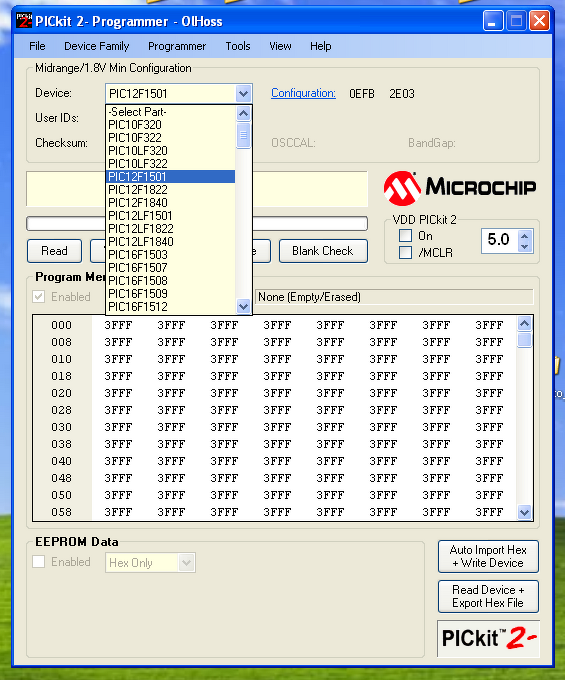The width and height of the screenshot is (565, 680).
Task: Collapse the Device dropdown with its arrow
Action: [244, 94]
